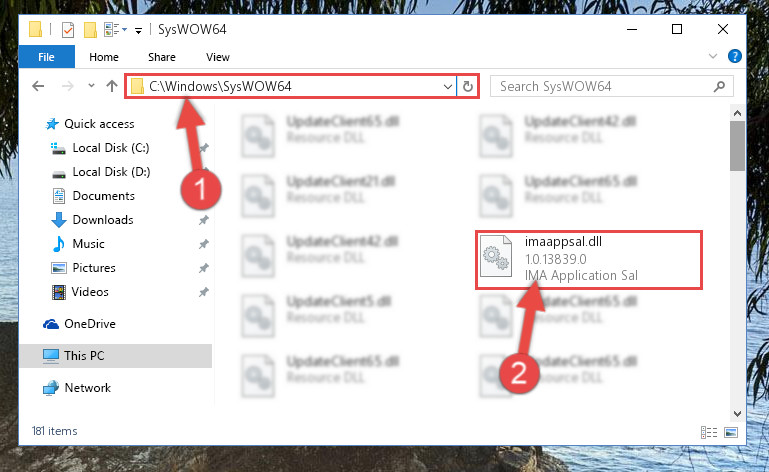769x472 pixels.
Task: Open Downloads in Quick access
Action: 103,220
